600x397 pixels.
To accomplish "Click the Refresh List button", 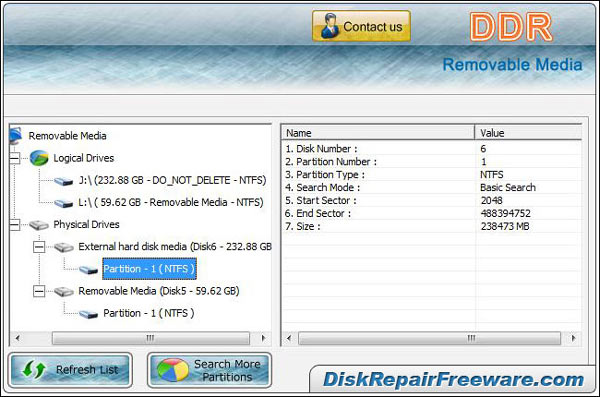I will [x=70, y=370].
